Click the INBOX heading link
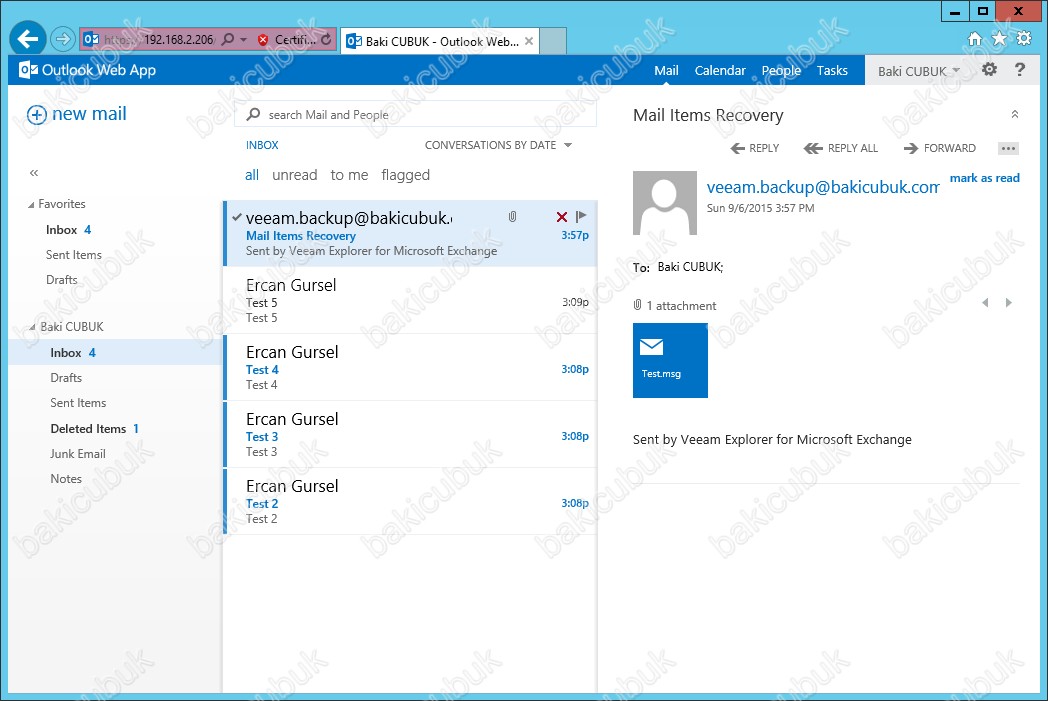1048x701 pixels. pyautogui.click(x=262, y=145)
